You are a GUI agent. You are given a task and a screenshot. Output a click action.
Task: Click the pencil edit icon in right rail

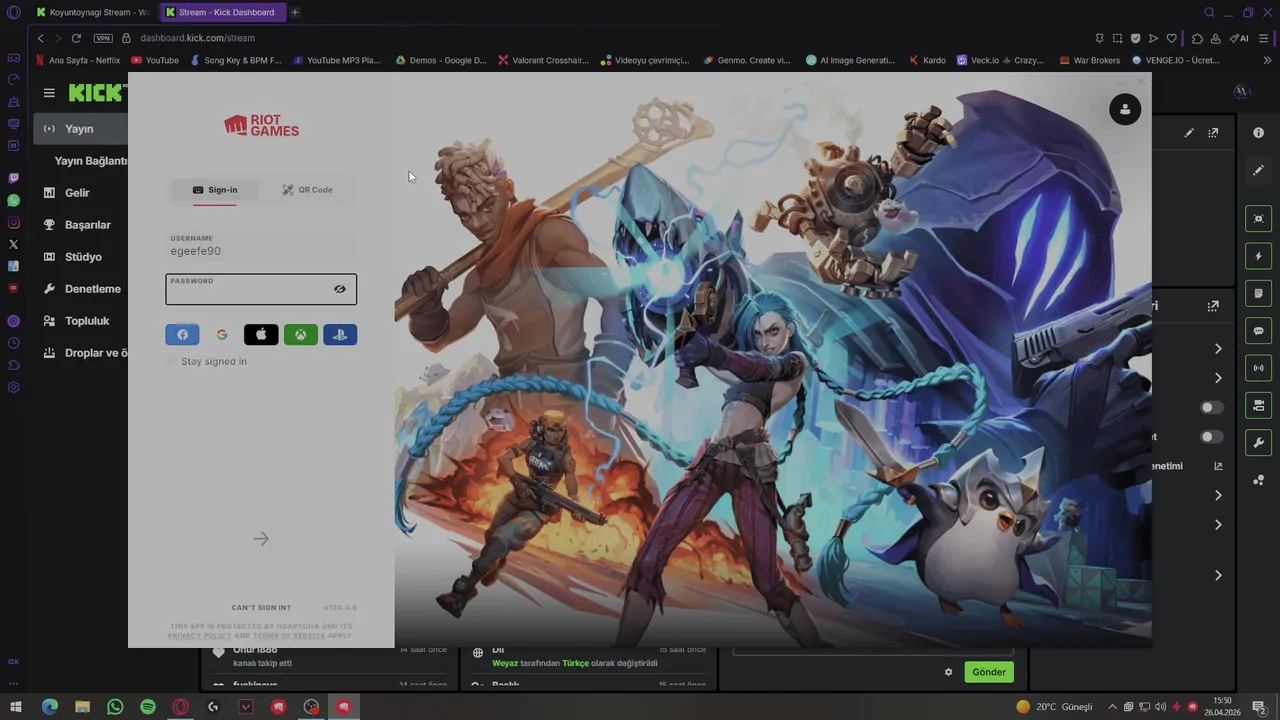point(1258,170)
